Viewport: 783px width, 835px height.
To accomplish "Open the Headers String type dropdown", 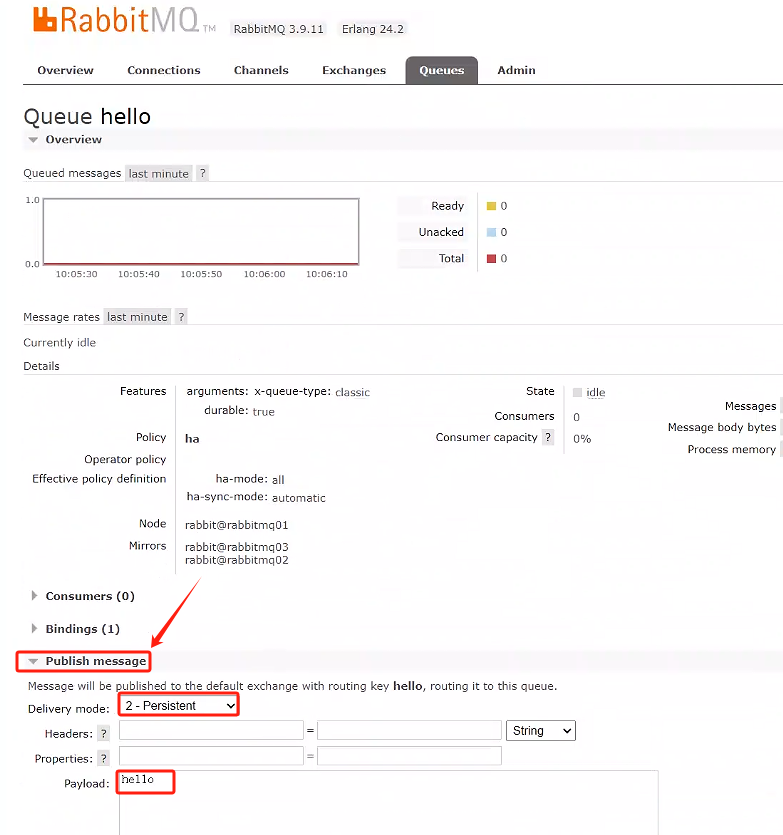I will click(x=541, y=731).
